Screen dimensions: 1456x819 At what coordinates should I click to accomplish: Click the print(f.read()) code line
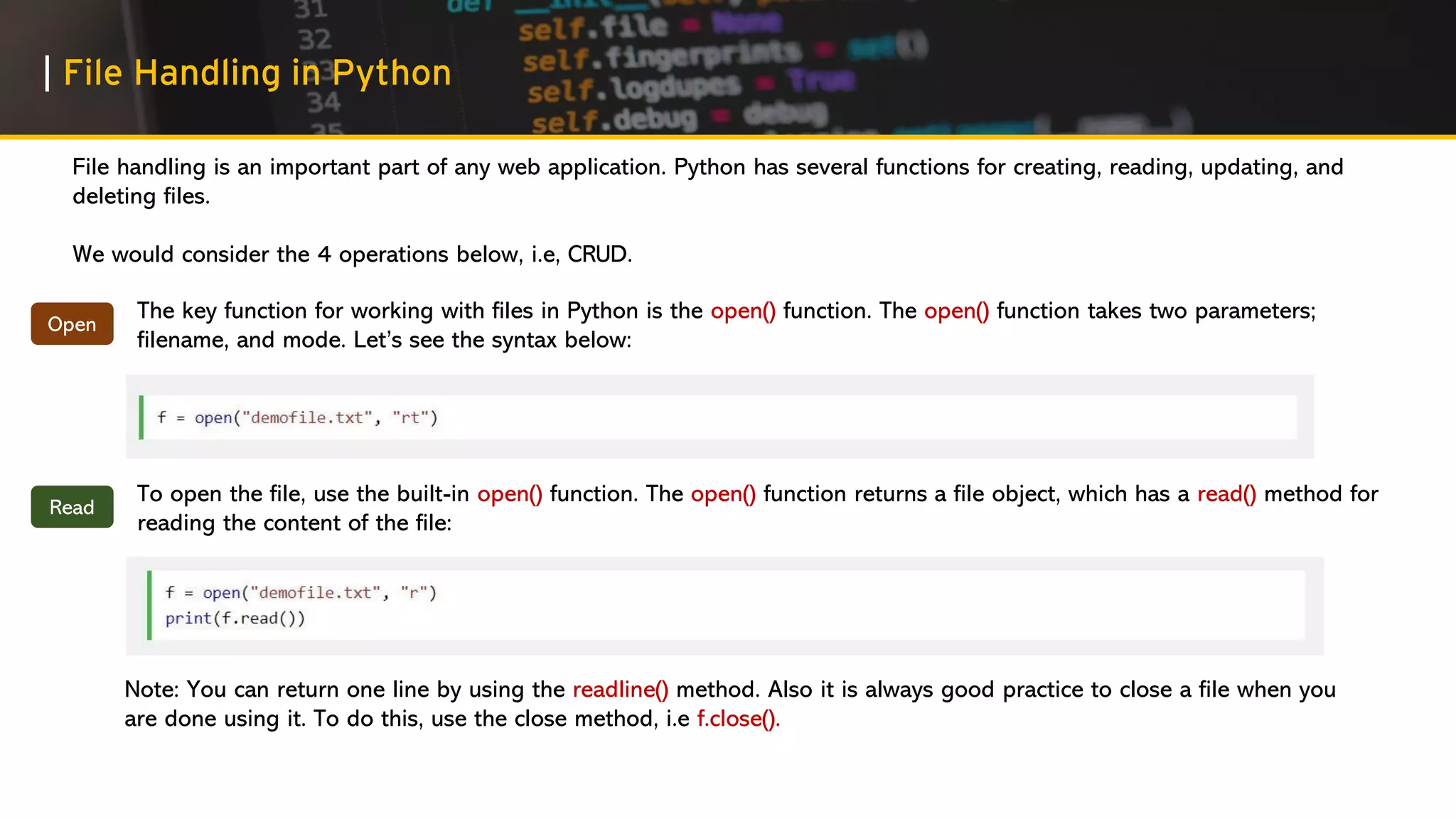point(235,619)
